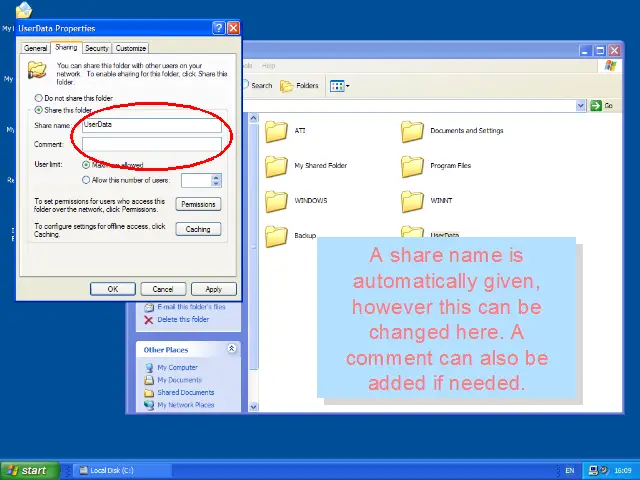The height and width of the screenshot is (480, 640).
Task: Select the WINNT folder icon
Action: click(x=412, y=202)
